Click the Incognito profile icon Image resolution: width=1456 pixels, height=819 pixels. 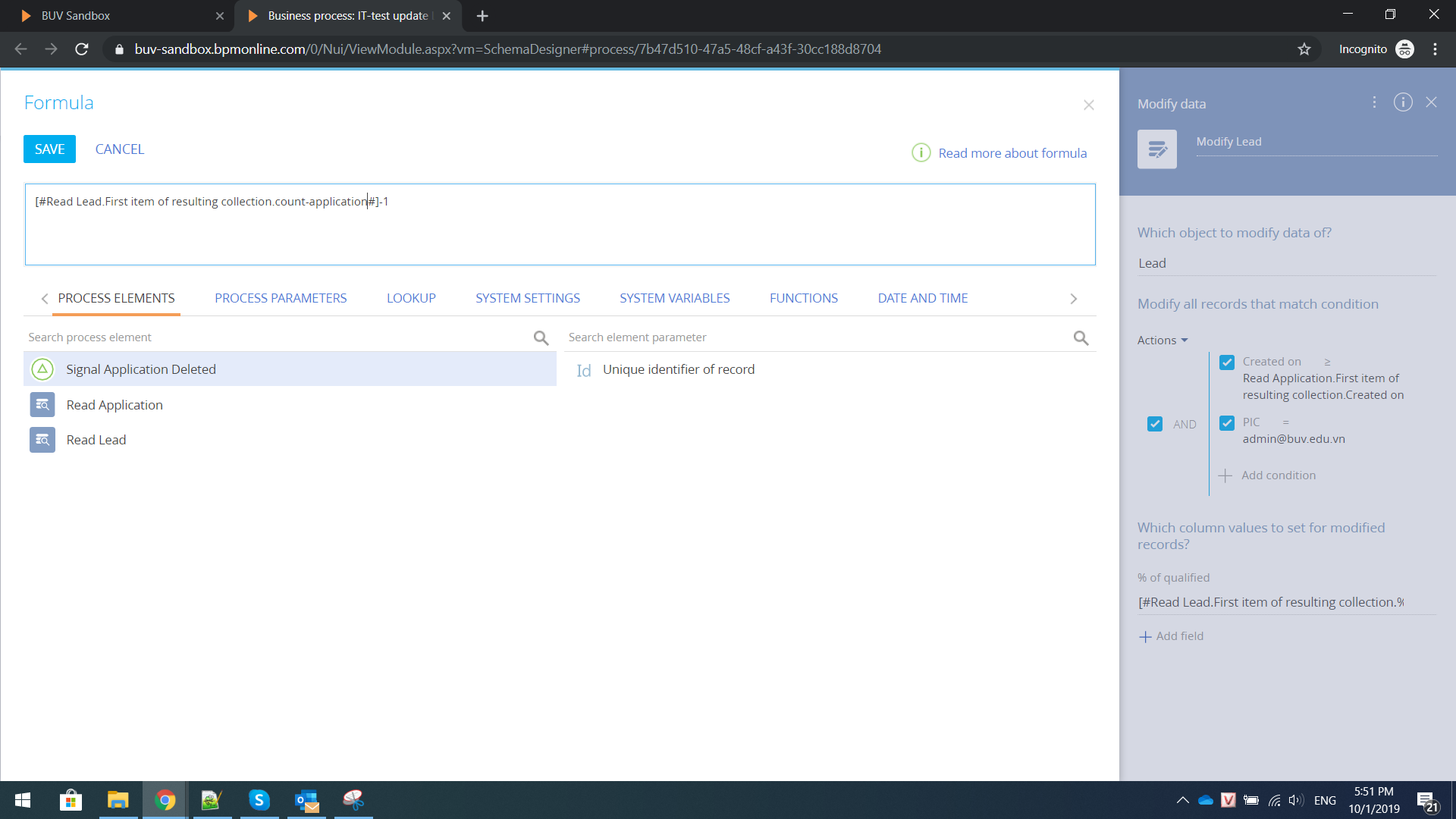[1404, 49]
